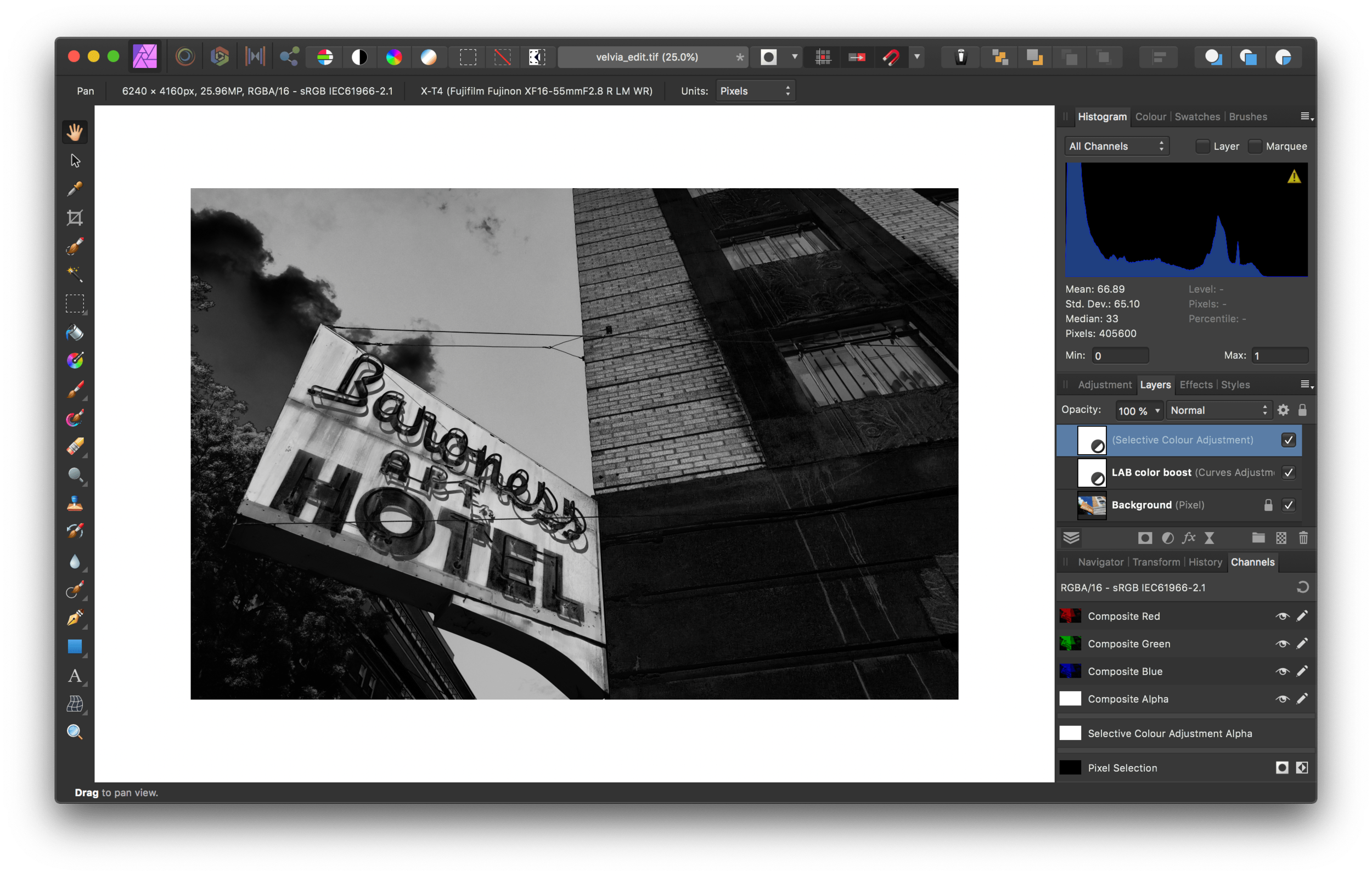Hide the Background layer using its checkbox
The height and width of the screenshot is (876, 1372).
[1288, 505]
